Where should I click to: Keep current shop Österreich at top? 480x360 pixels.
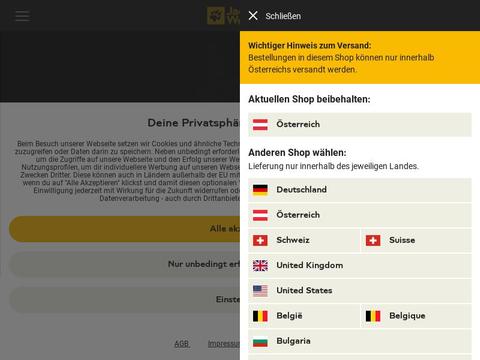pyautogui.click(x=360, y=124)
